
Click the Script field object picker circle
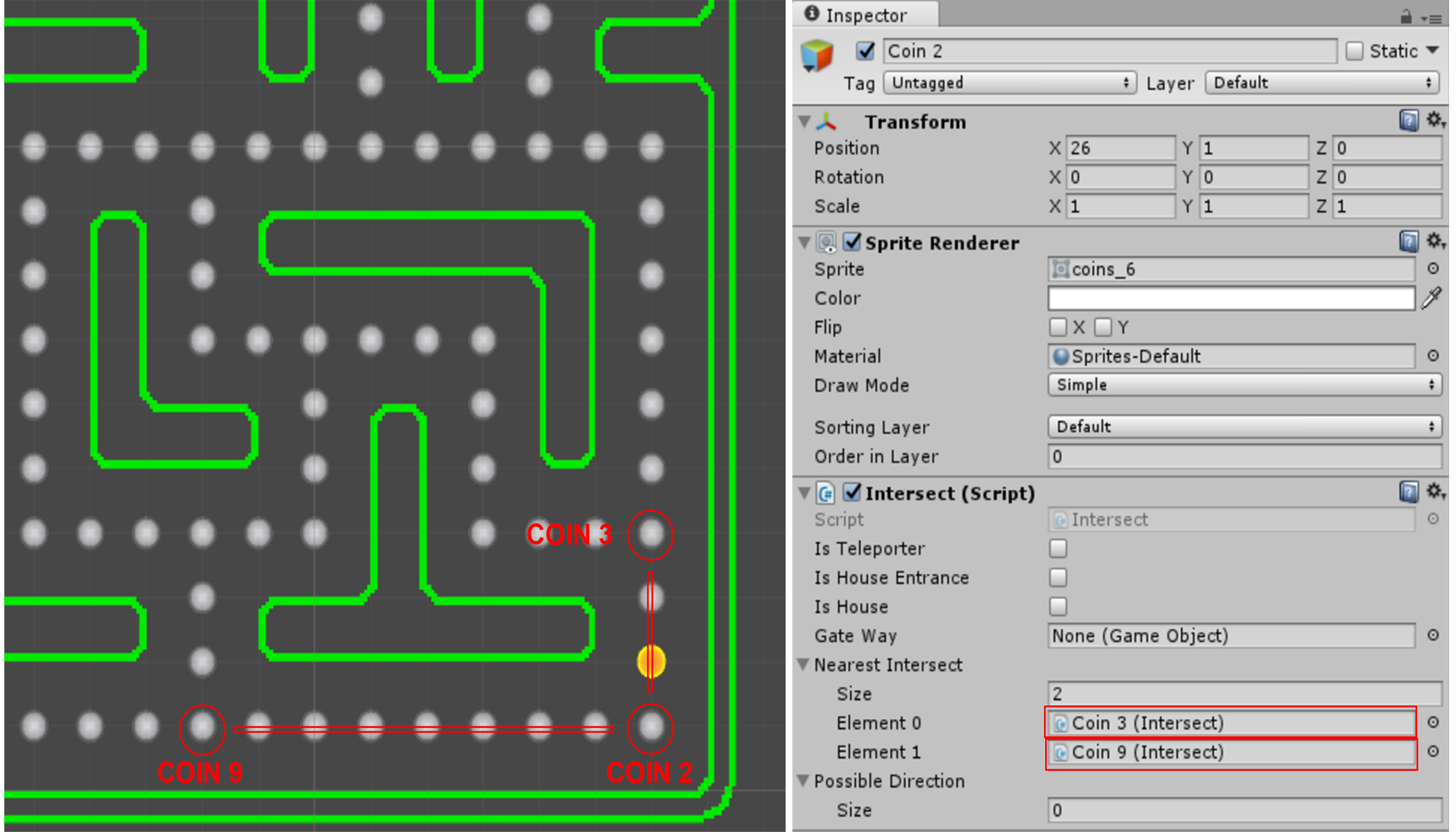1433,519
